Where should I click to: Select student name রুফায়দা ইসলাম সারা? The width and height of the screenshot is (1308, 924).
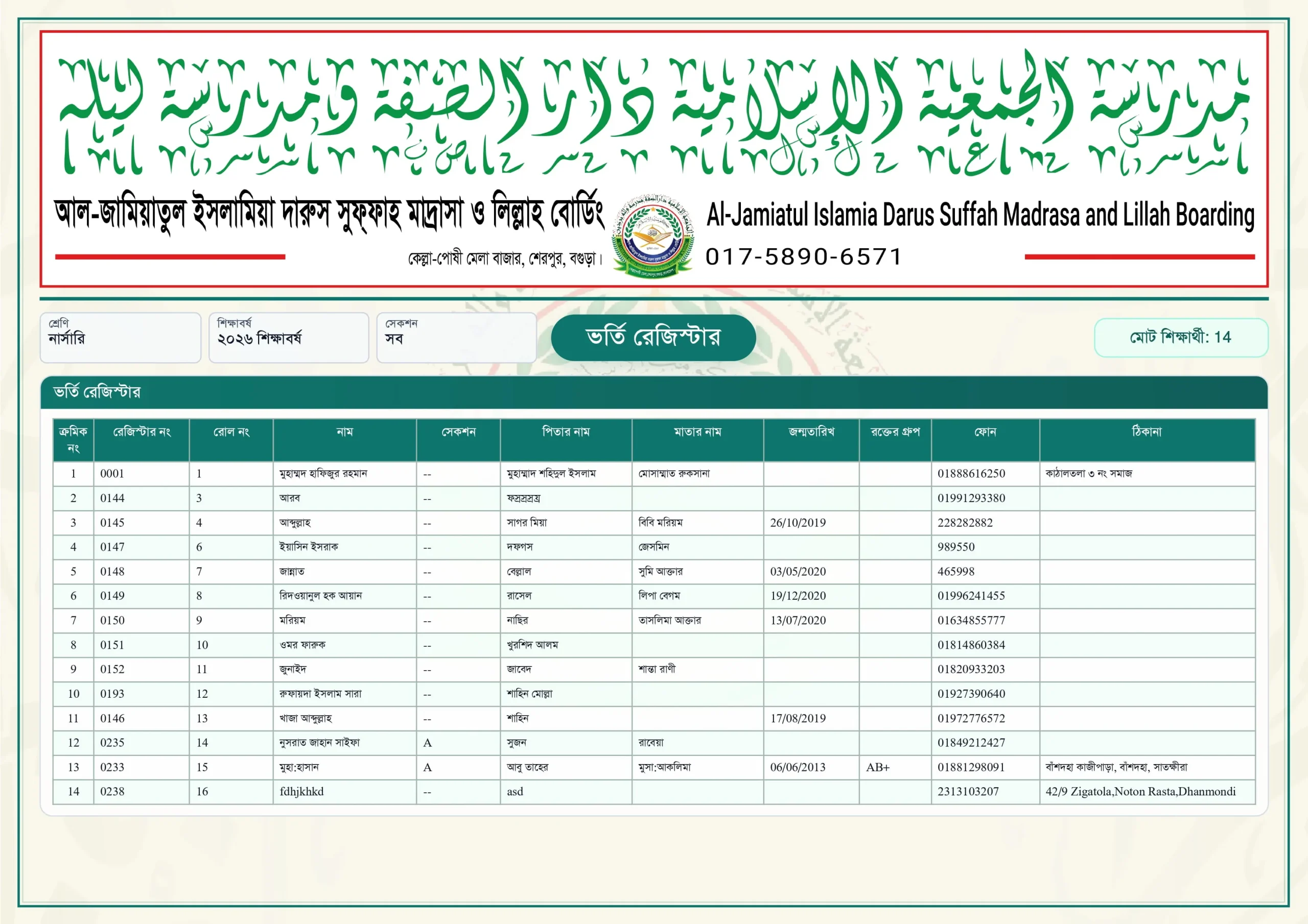[321, 694]
